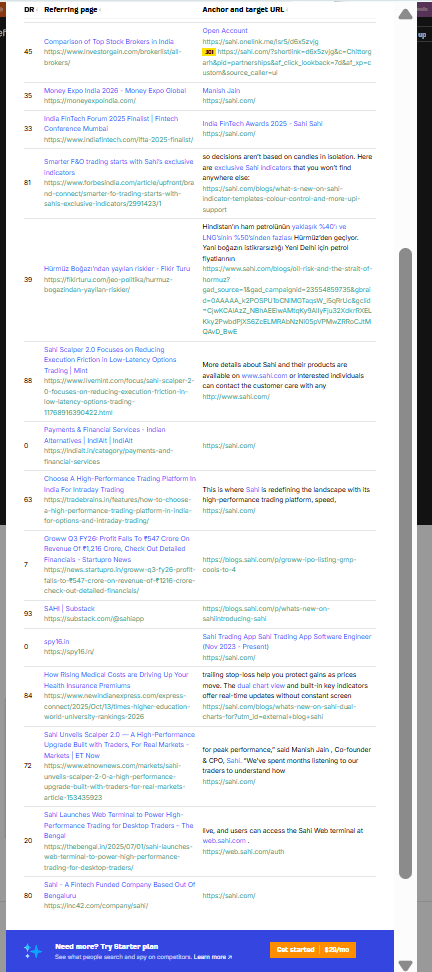Click the forbesindia.com article URL
This screenshot has width=432, height=972.
[118, 193]
